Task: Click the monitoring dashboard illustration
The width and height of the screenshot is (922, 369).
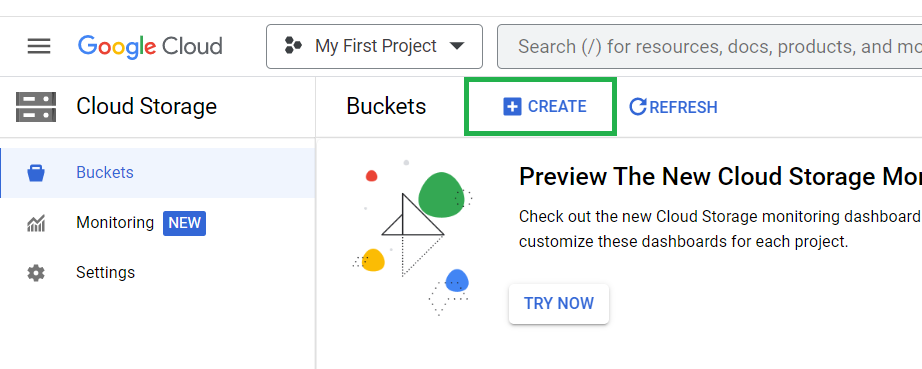Action: (x=412, y=237)
